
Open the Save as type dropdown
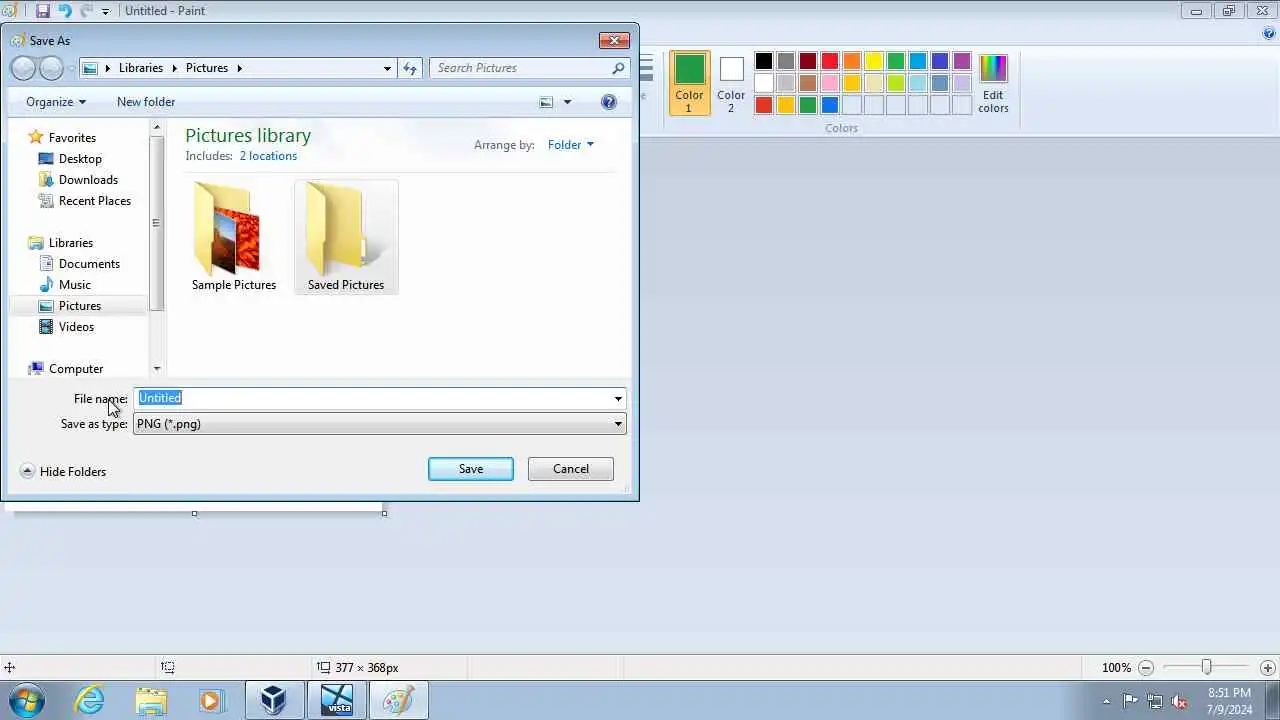coord(380,424)
